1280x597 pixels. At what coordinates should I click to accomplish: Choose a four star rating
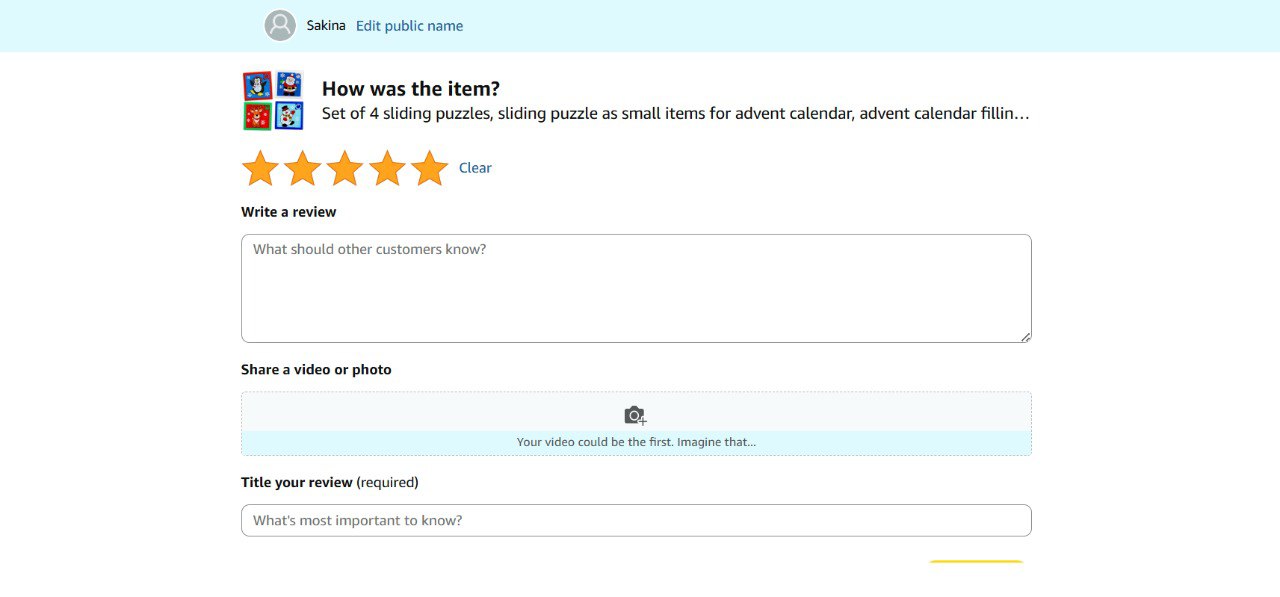tap(387, 168)
